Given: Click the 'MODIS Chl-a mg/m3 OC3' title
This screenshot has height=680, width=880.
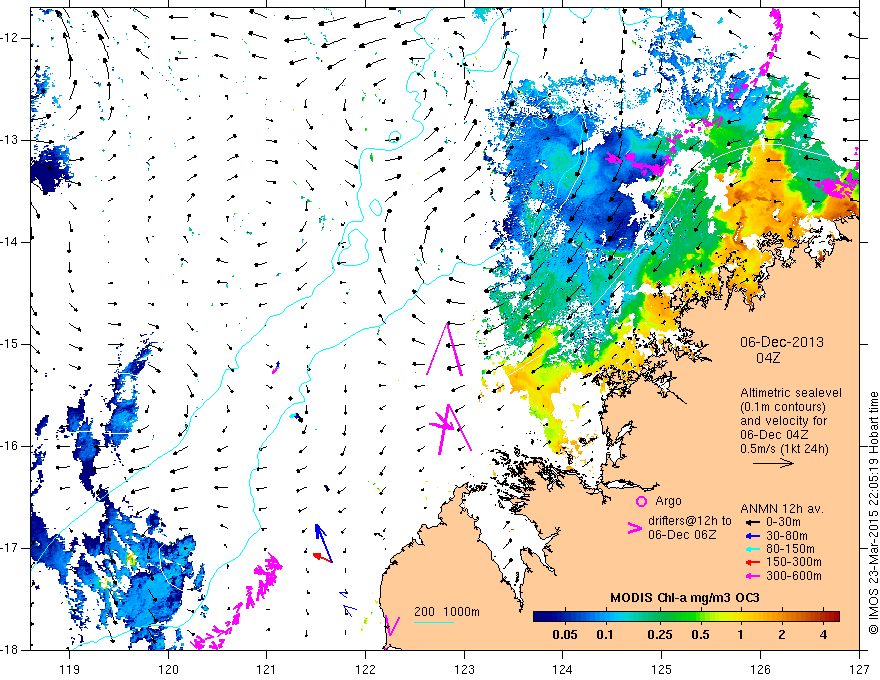Looking at the screenshot, I should coord(685,598).
